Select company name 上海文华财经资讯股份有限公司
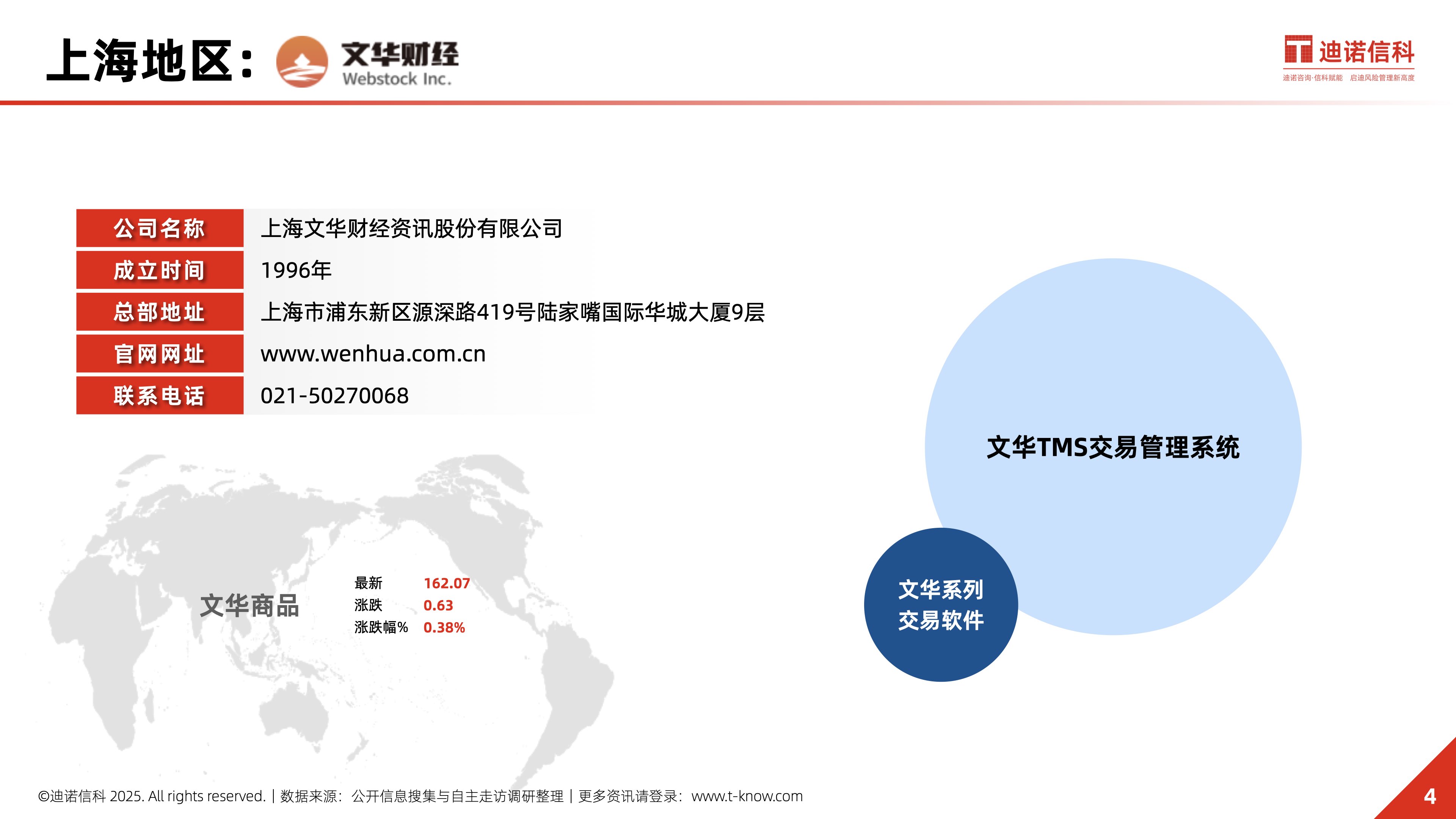The height and width of the screenshot is (819, 1456). click(x=411, y=228)
